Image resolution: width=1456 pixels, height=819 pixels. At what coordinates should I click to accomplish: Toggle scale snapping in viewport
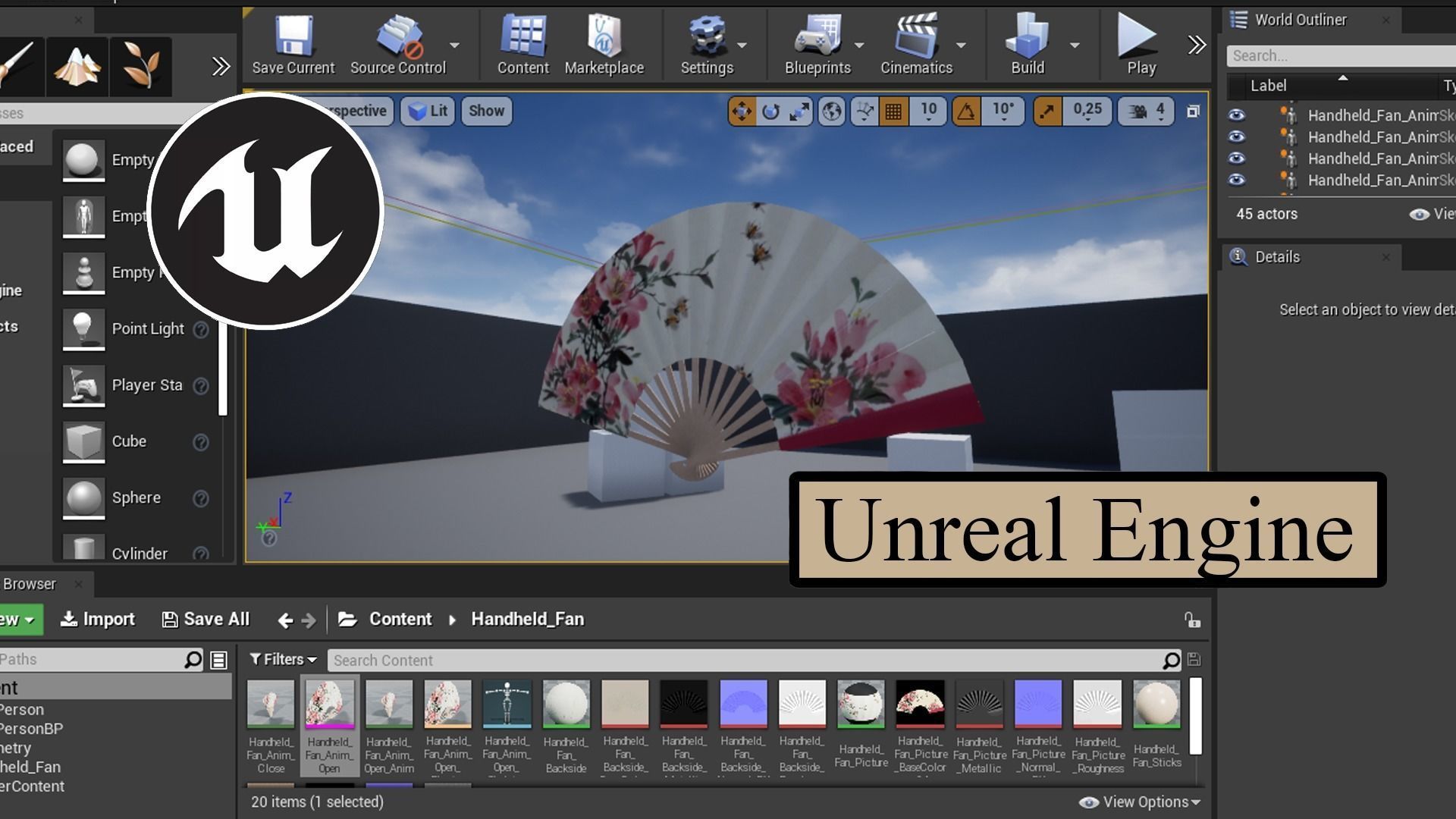(x=1047, y=111)
